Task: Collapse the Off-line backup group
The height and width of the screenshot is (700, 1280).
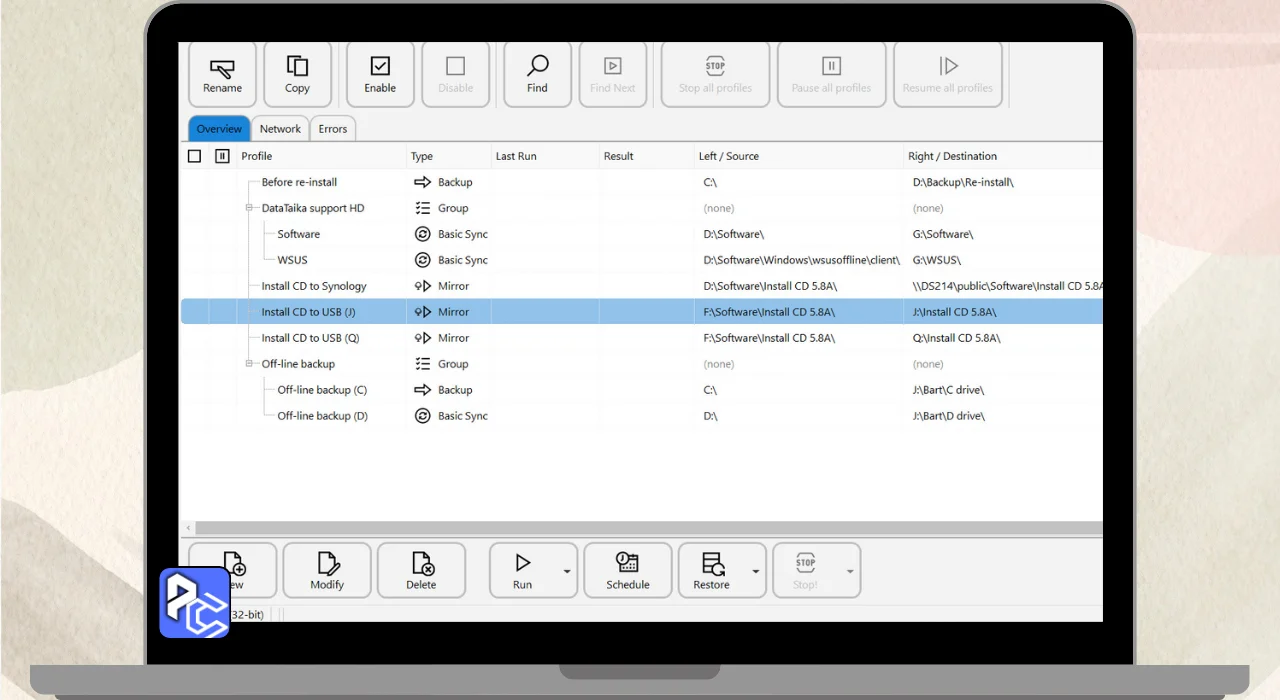Action: click(250, 364)
